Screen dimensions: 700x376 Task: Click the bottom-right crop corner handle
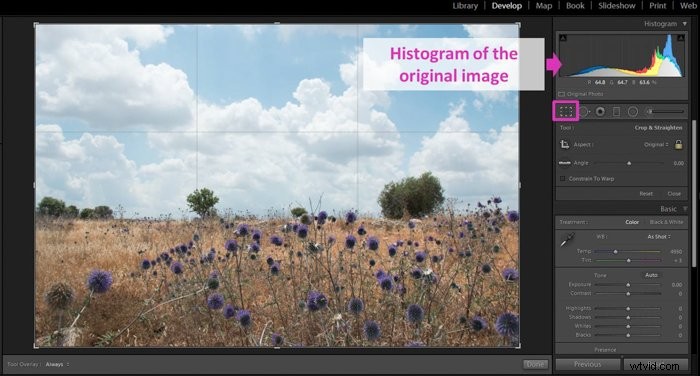pyautogui.click(x=519, y=347)
